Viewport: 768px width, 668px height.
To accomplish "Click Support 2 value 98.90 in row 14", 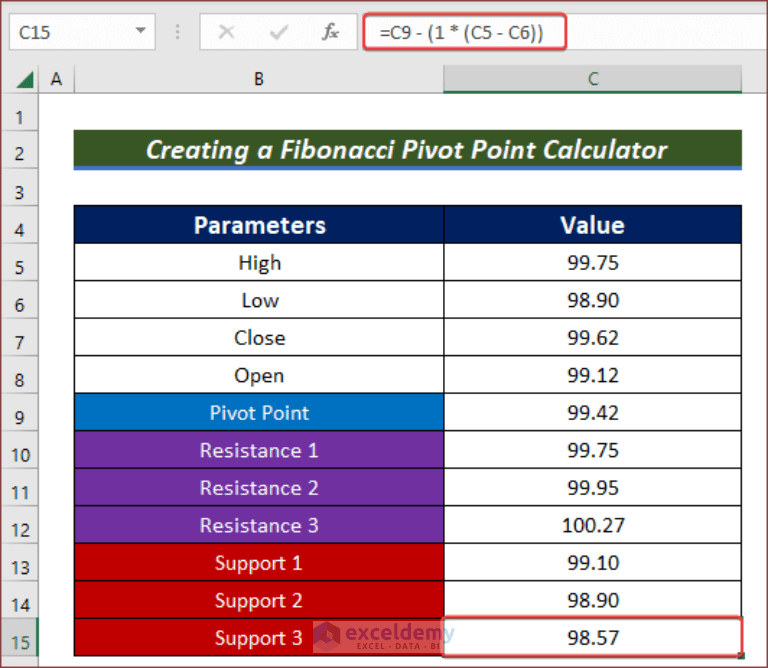I will pyautogui.click(x=593, y=600).
